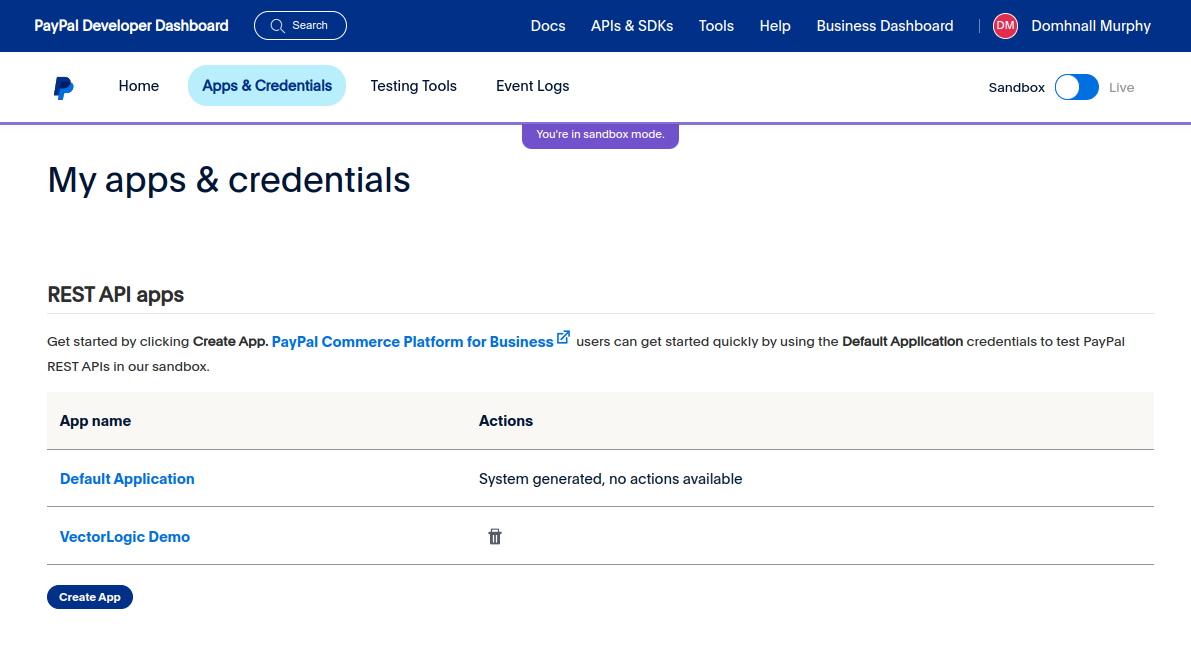The width and height of the screenshot is (1191, 658).
Task: Toggle Sandbox to Live mode switch
Action: pyautogui.click(x=1076, y=87)
